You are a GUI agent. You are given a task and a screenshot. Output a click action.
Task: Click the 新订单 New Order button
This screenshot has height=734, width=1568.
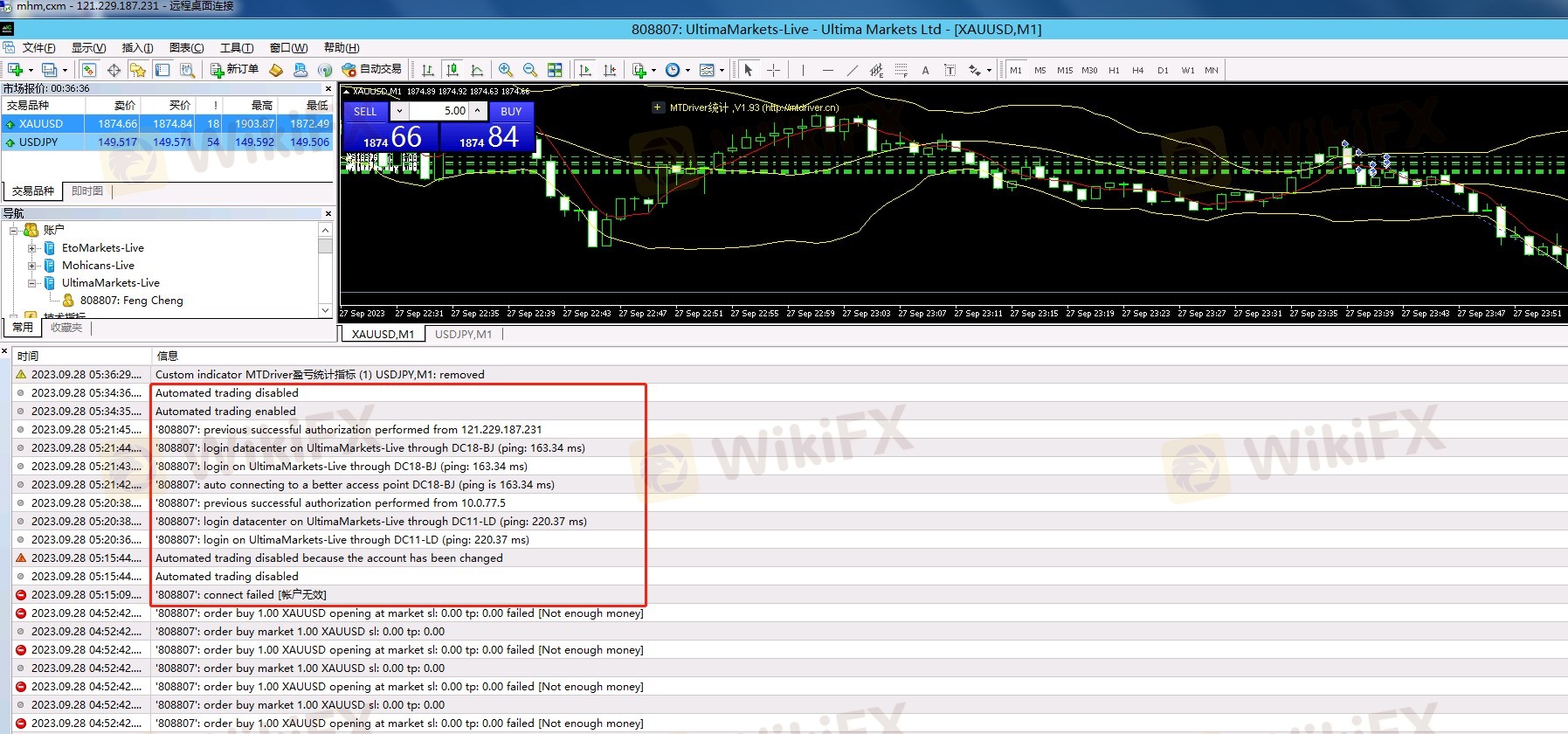pyautogui.click(x=234, y=70)
